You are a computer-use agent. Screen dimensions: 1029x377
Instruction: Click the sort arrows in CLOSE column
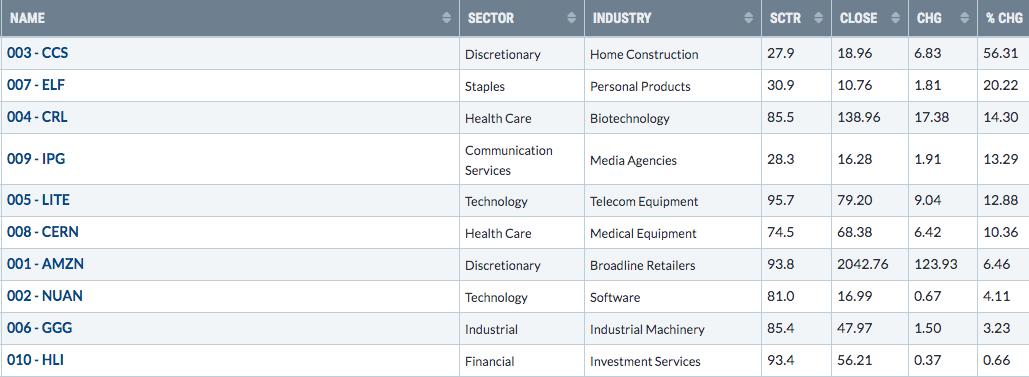coord(895,18)
